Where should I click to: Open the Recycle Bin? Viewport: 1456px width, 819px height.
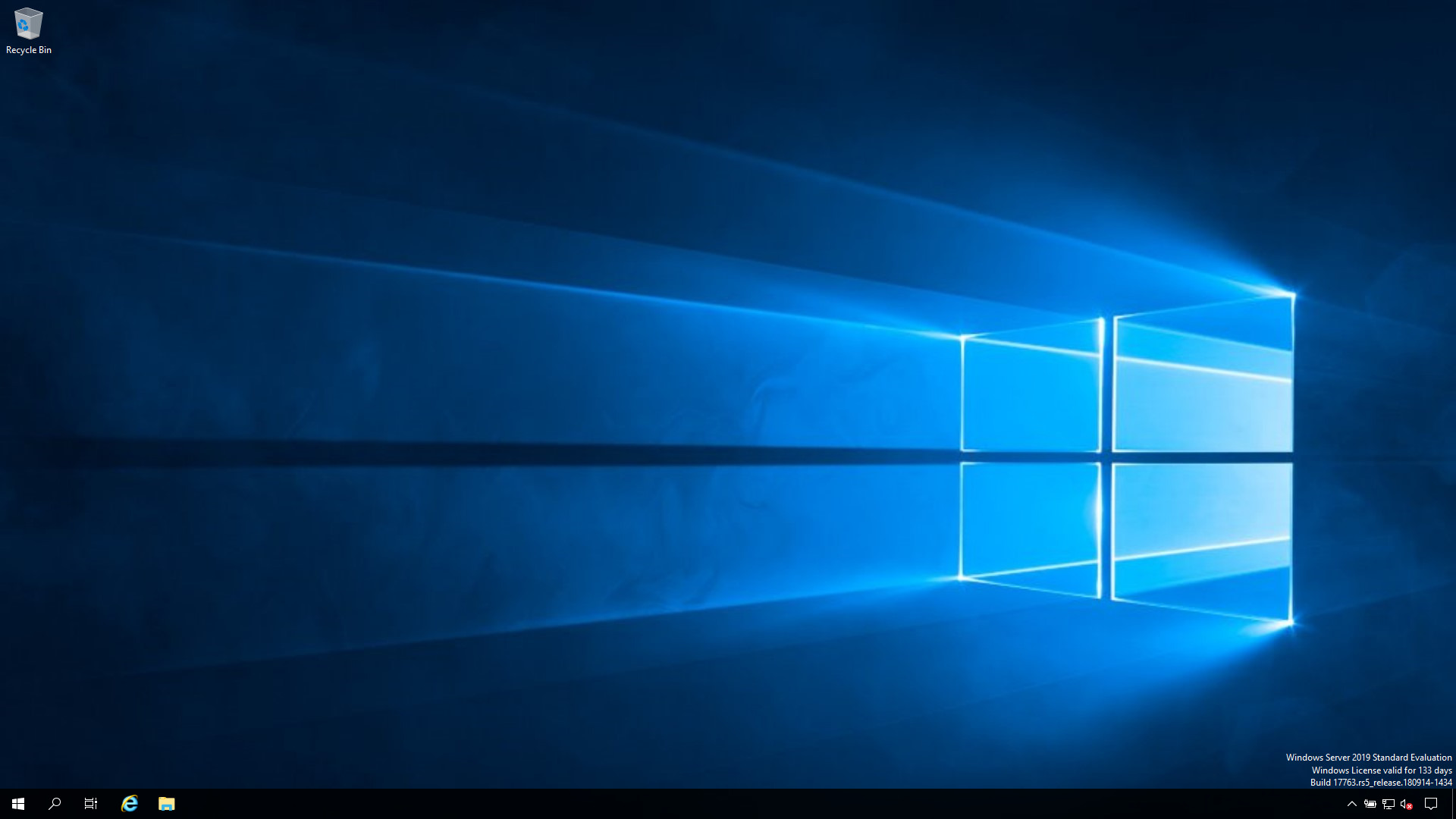[28, 22]
